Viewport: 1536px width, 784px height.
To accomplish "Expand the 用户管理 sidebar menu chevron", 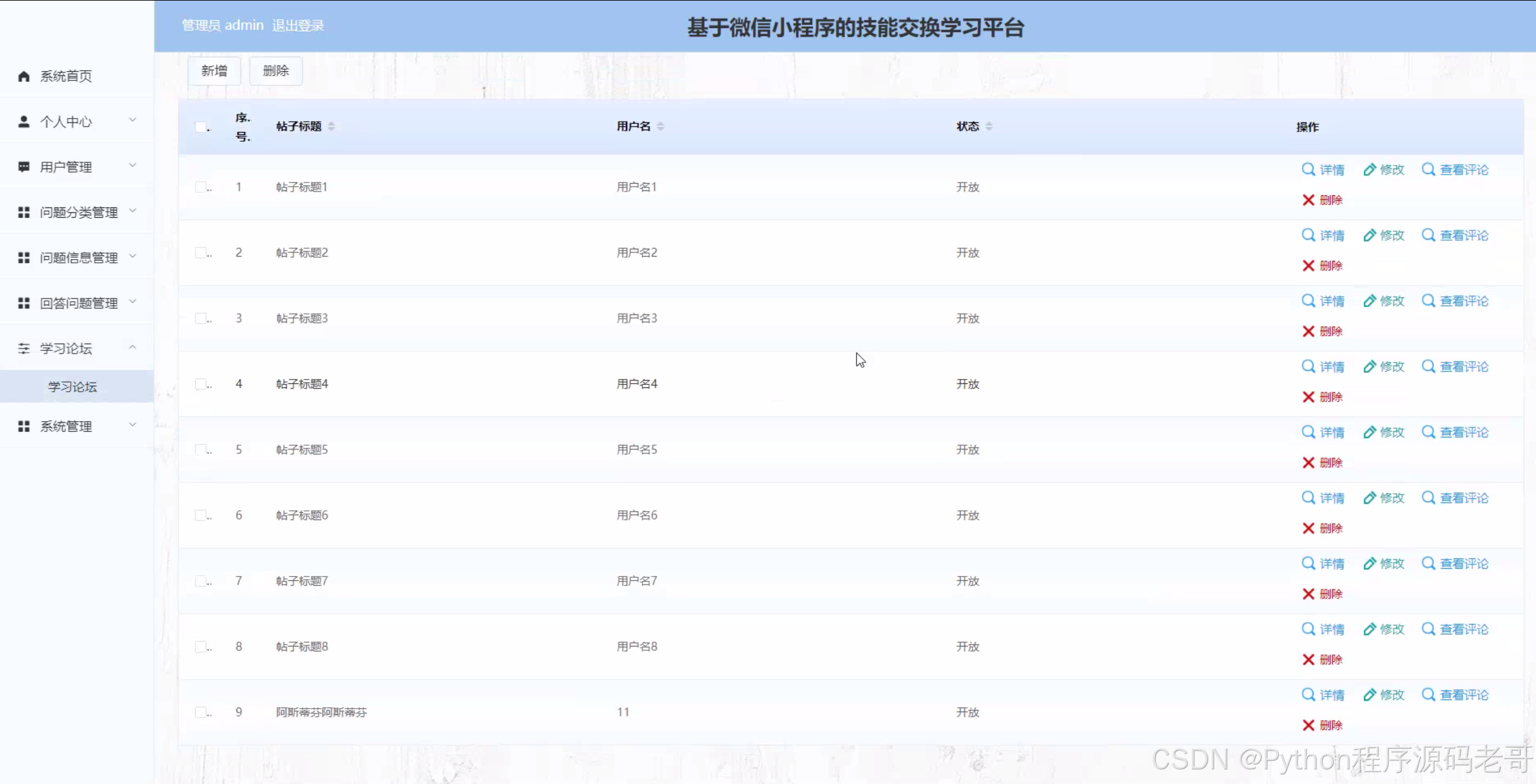I will coord(133,165).
